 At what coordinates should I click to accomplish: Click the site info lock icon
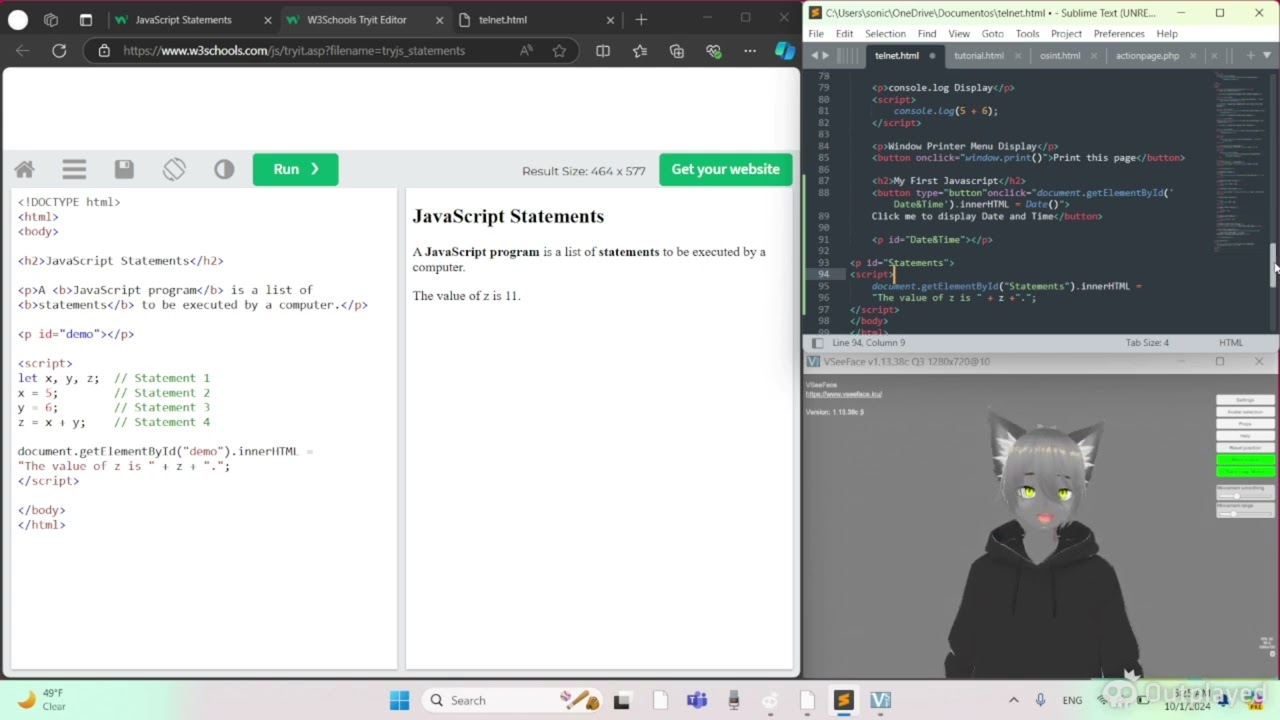(104, 50)
